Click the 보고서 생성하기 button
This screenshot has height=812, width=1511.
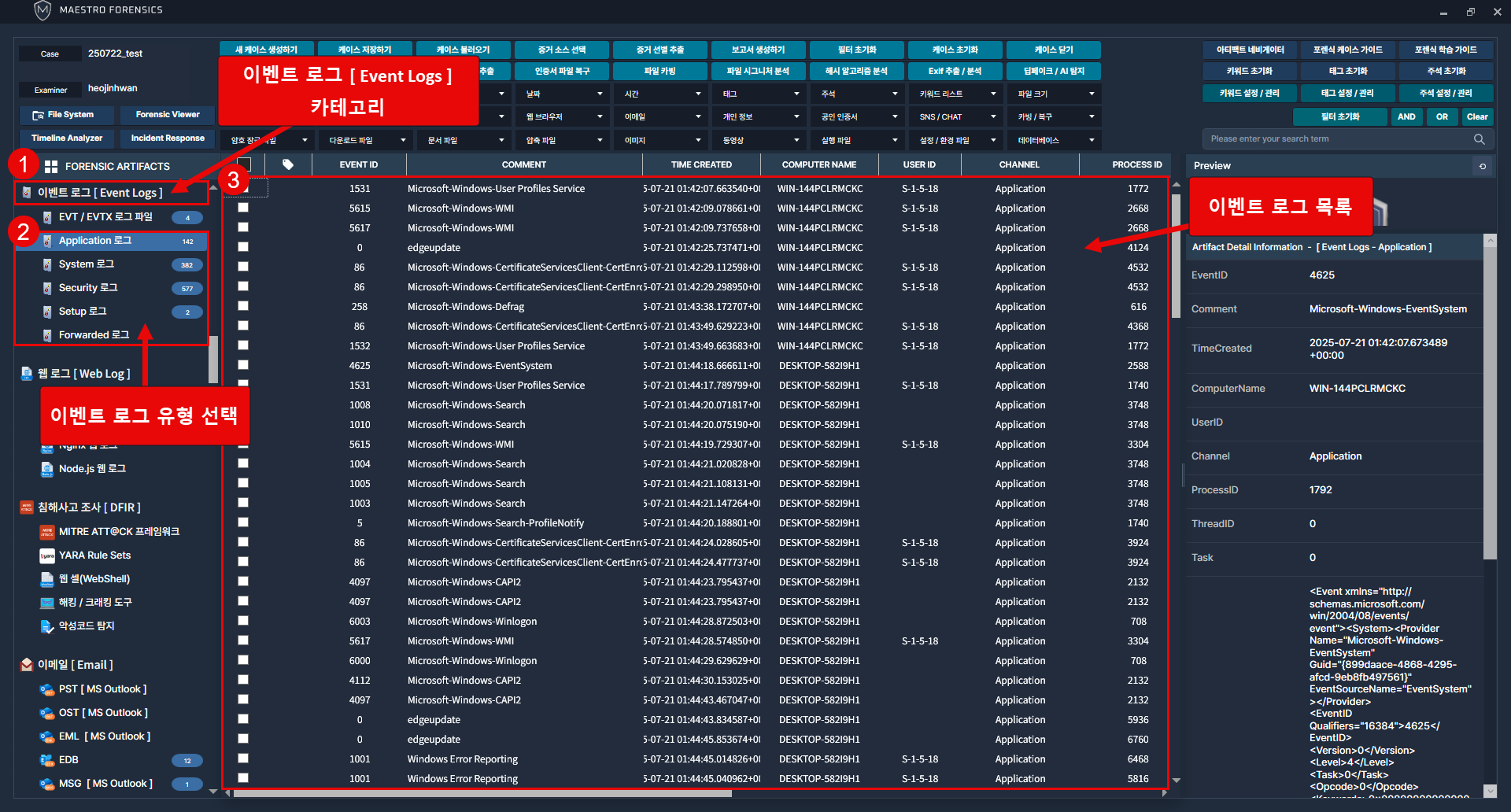[758, 50]
